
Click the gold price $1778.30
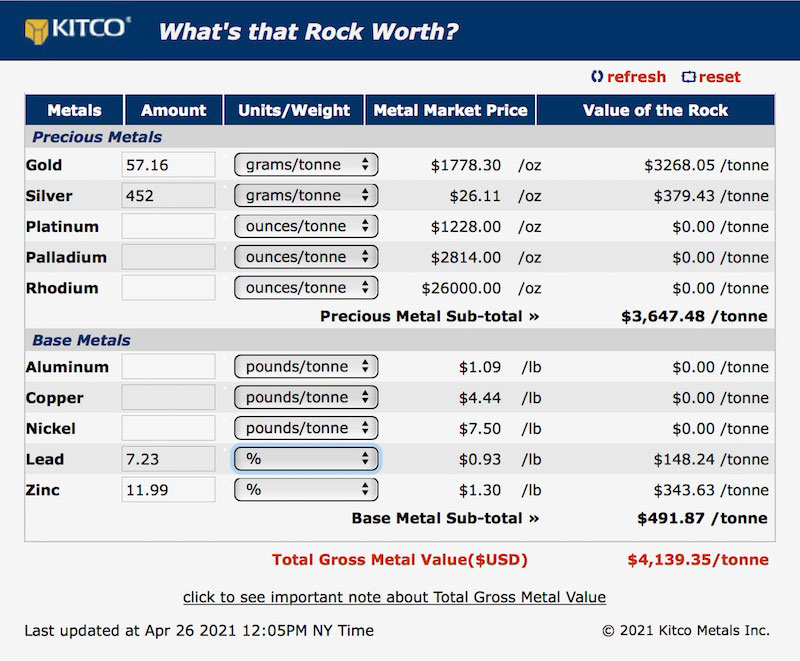point(466,165)
